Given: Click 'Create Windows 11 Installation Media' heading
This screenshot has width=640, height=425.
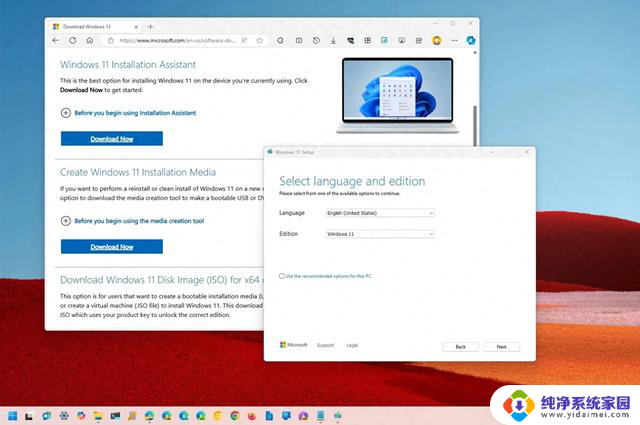Looking at the screenshot, I should coord(138,172).
